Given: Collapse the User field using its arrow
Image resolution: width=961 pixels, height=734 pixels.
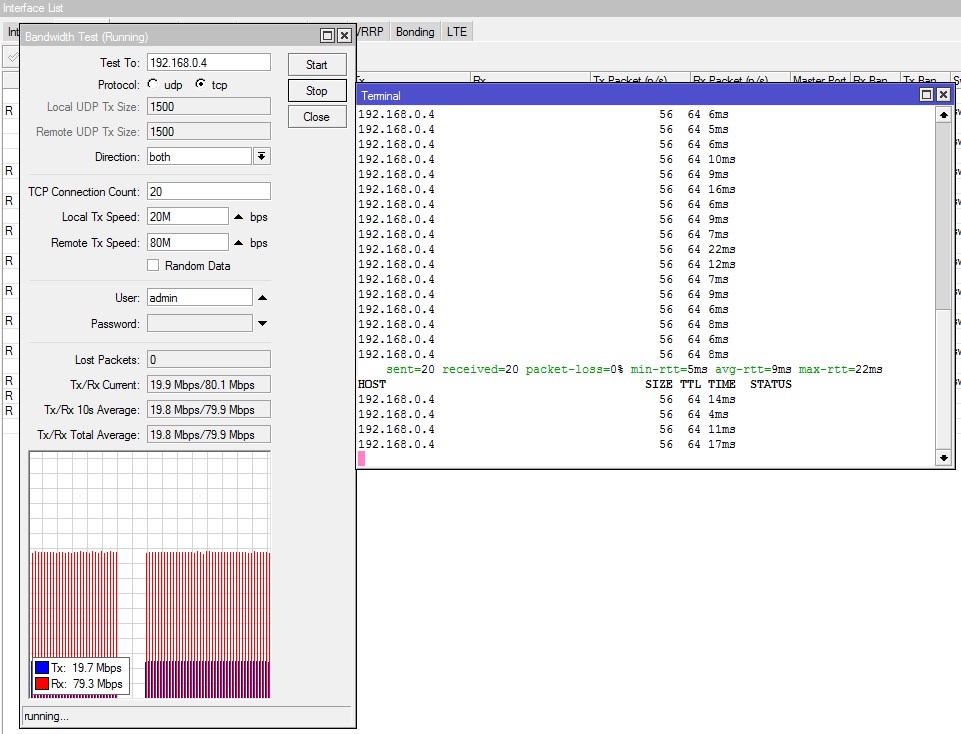Looking at the screenshot, I should coord(262,298).
